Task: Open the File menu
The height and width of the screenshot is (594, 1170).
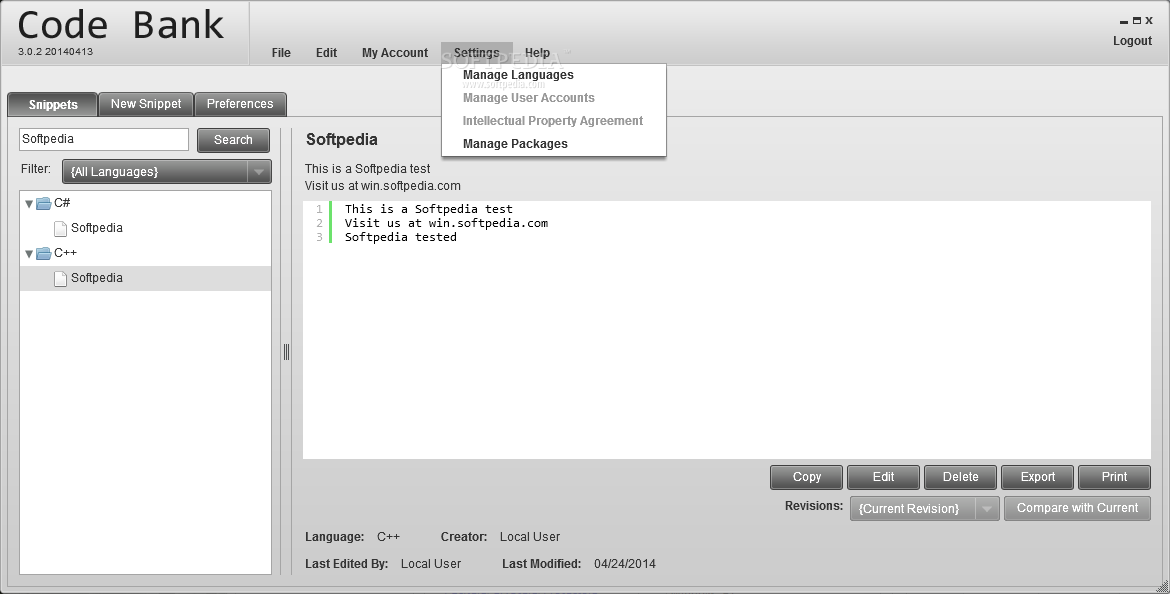Action: 281,53
